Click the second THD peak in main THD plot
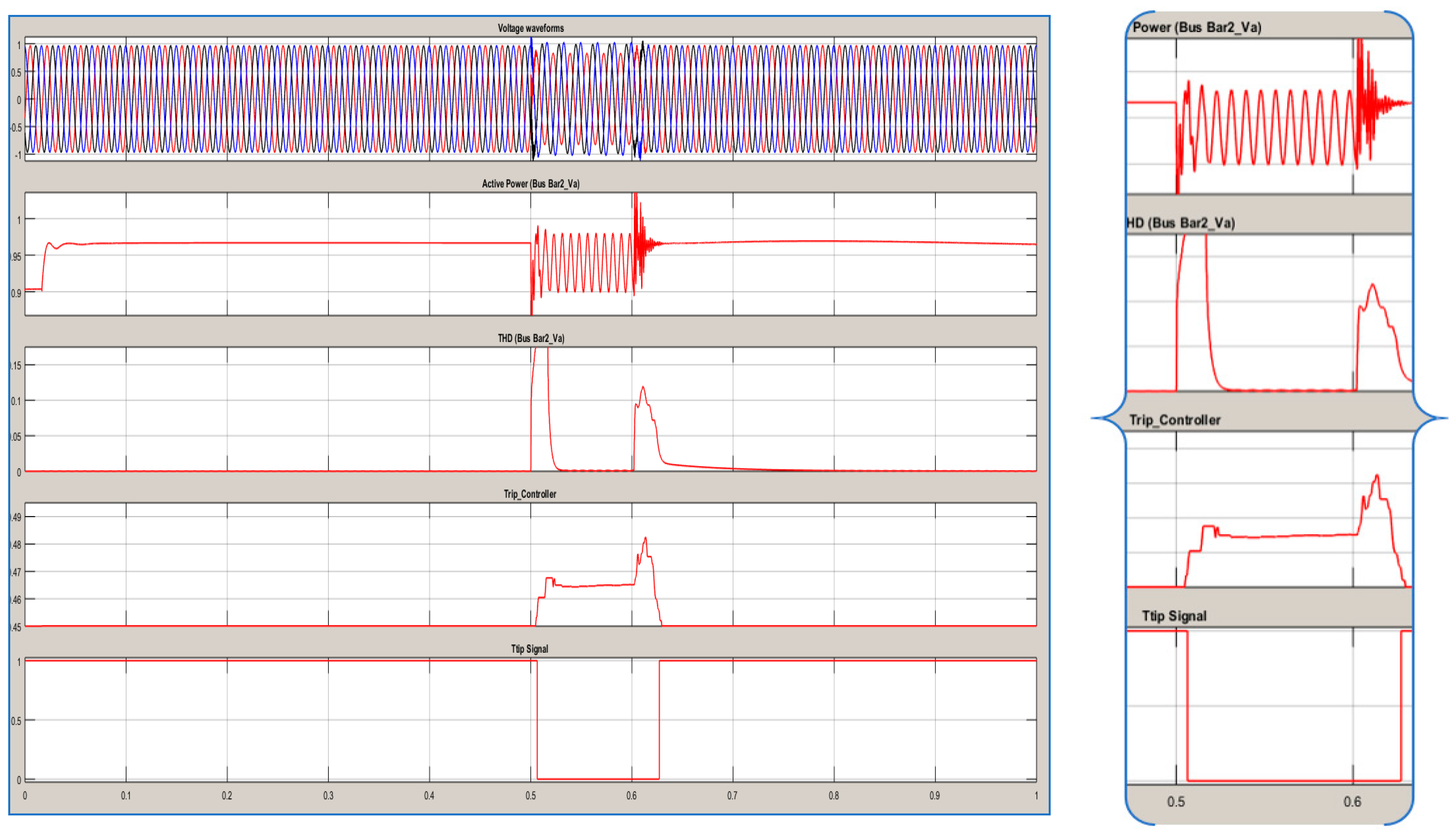Viewport: 1456px width, 839px height. (x=643, y=388)
